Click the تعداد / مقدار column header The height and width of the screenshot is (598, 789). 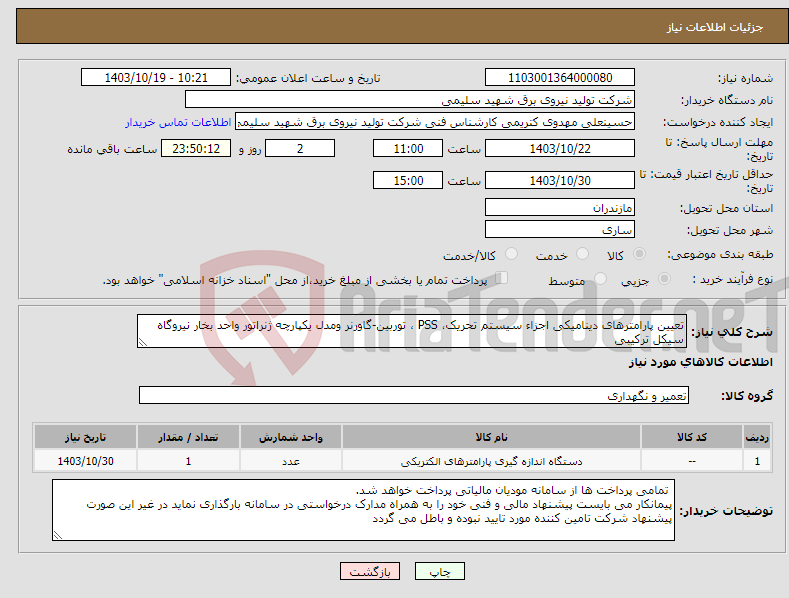188,437
